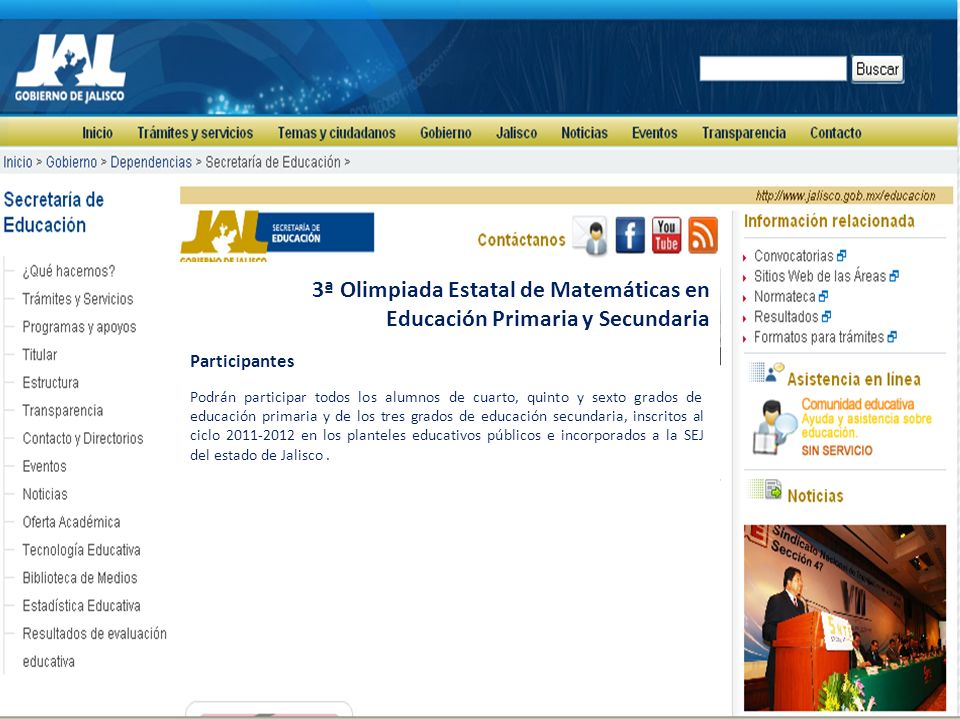
Task: Click Sitios Web de las Áreas link
Action: [x=820, y=276]
